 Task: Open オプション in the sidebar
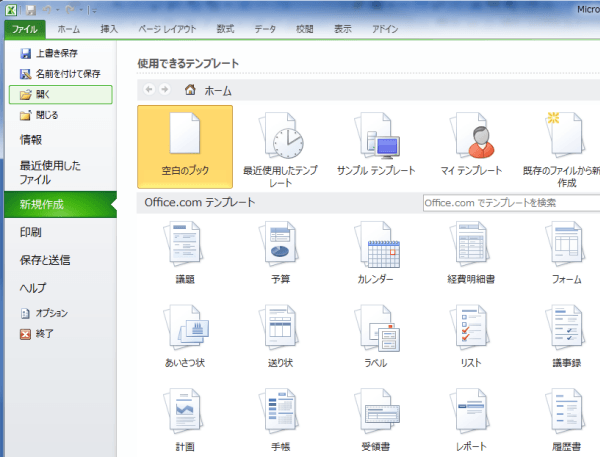tap(51, 313)
